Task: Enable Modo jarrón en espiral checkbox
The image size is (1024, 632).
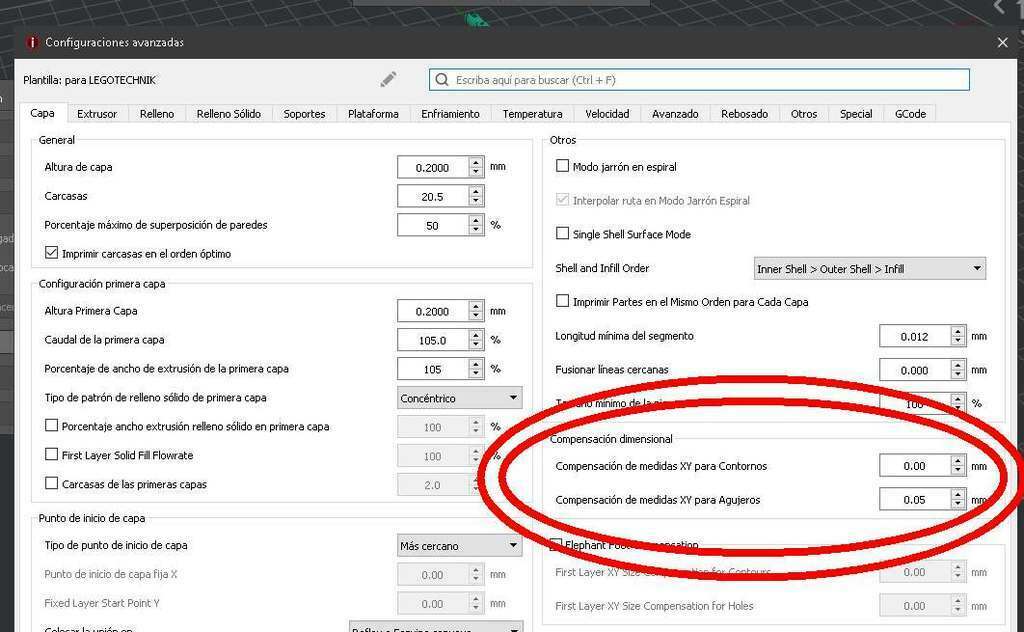Action: 562,166
